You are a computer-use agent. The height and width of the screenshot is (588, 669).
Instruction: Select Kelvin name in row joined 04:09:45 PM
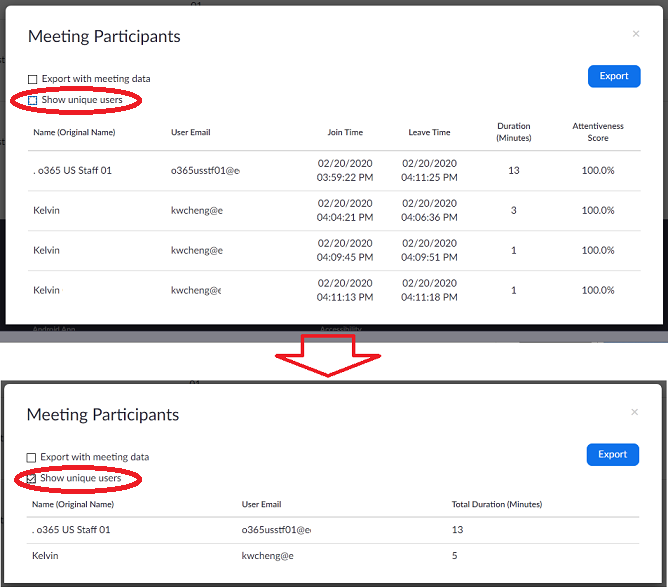coord(46,250)
